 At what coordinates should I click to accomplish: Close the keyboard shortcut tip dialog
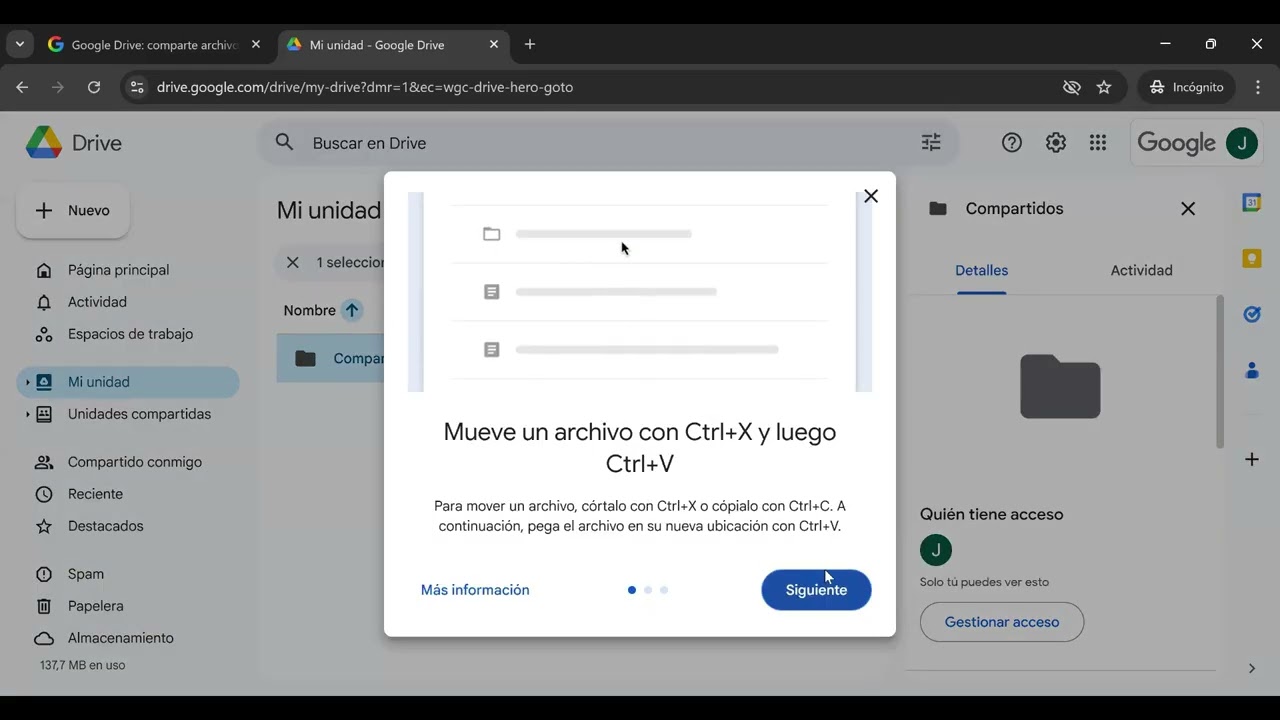click(871, 196)
